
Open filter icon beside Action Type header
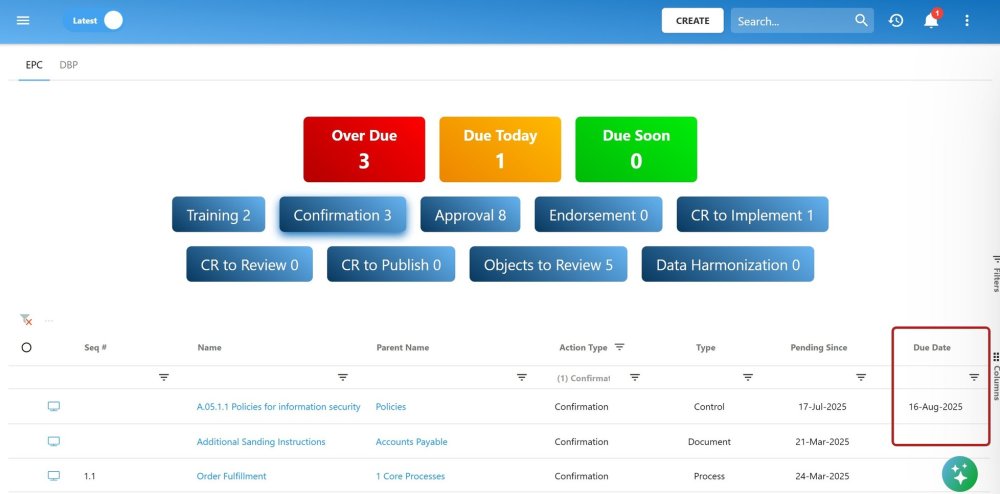click(619, 347)
